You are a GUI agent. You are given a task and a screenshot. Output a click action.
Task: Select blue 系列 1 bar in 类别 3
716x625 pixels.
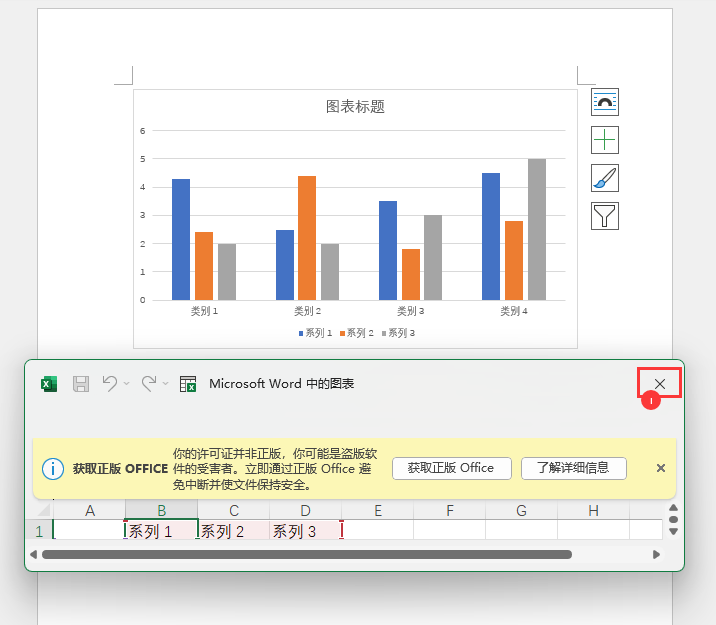(x=388, y=251)
